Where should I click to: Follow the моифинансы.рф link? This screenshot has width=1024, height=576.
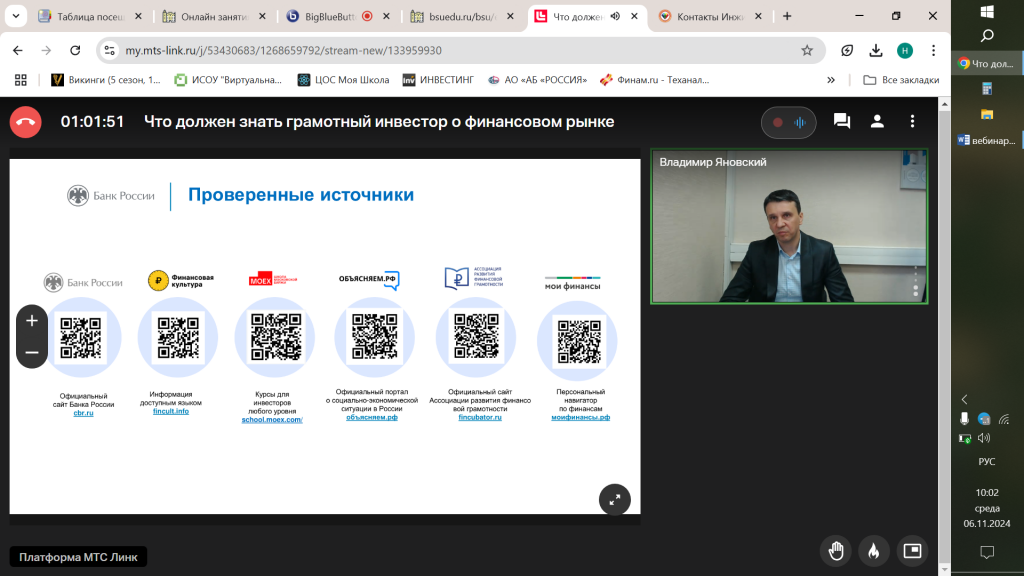581,417
